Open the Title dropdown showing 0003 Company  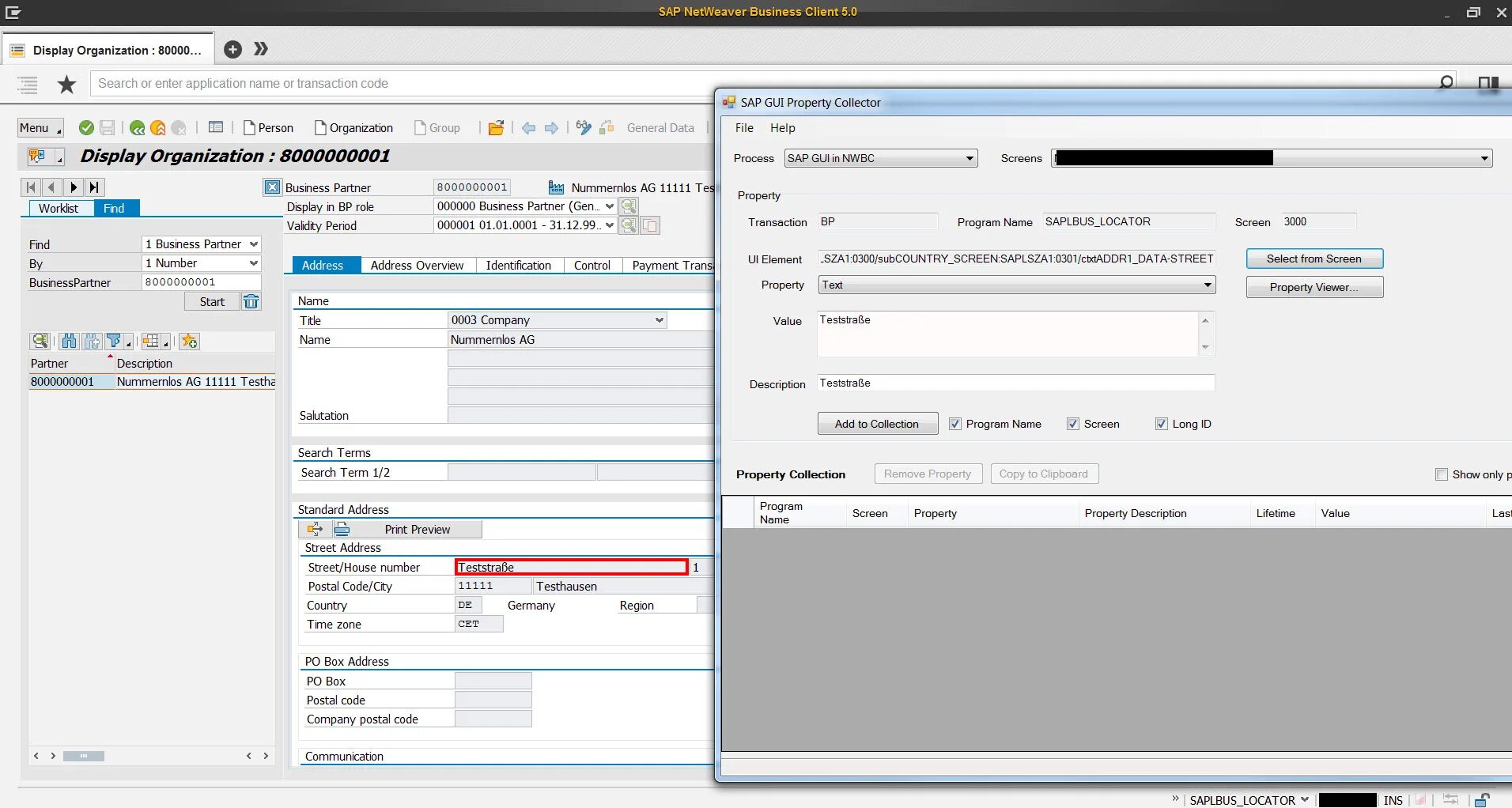click(659, 319)
